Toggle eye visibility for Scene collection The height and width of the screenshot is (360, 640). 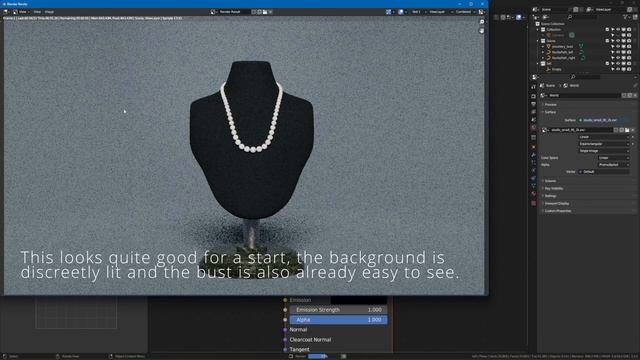click(618, 41)
